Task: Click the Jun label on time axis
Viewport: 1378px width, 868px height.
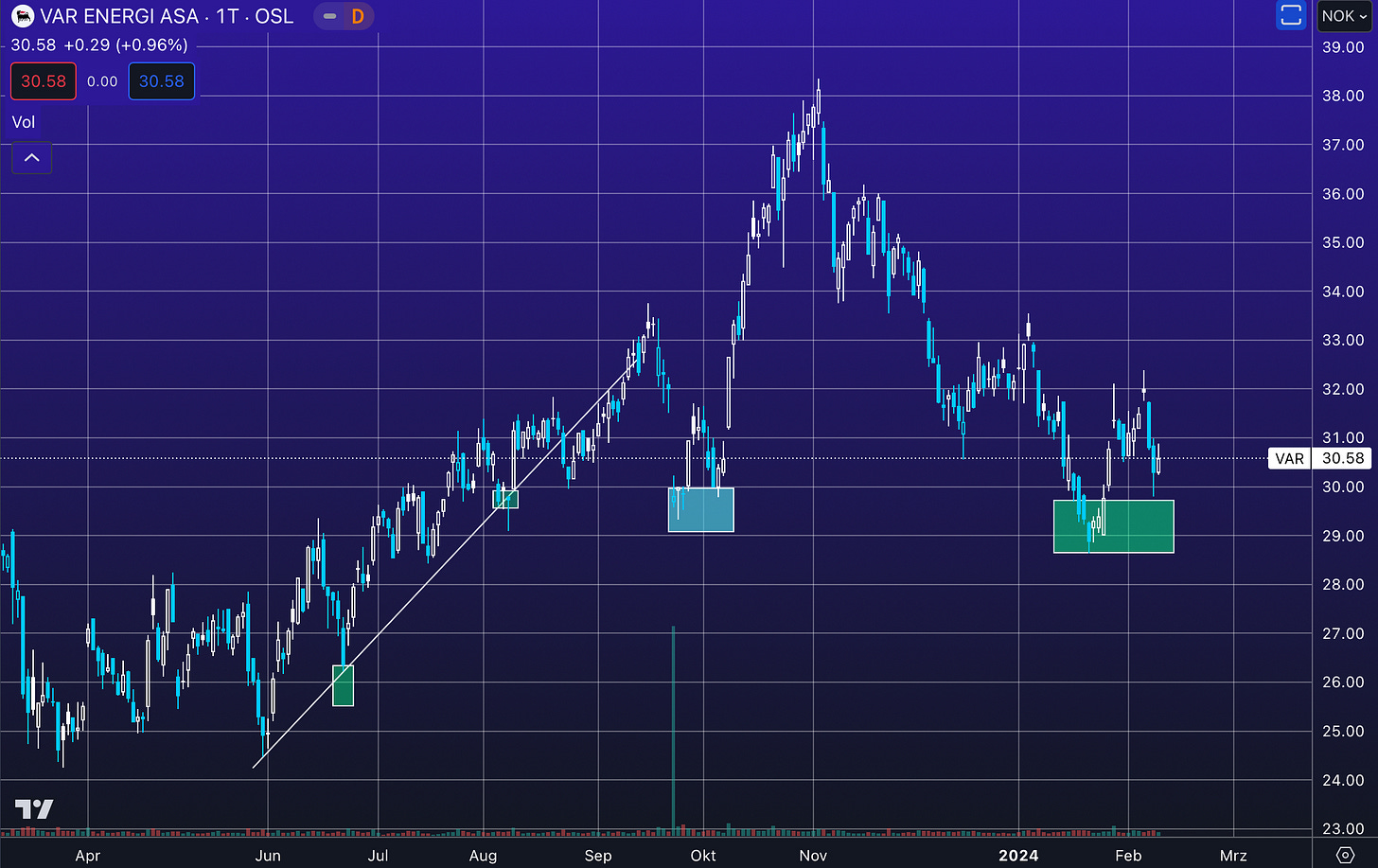Action: coord(268,856)
